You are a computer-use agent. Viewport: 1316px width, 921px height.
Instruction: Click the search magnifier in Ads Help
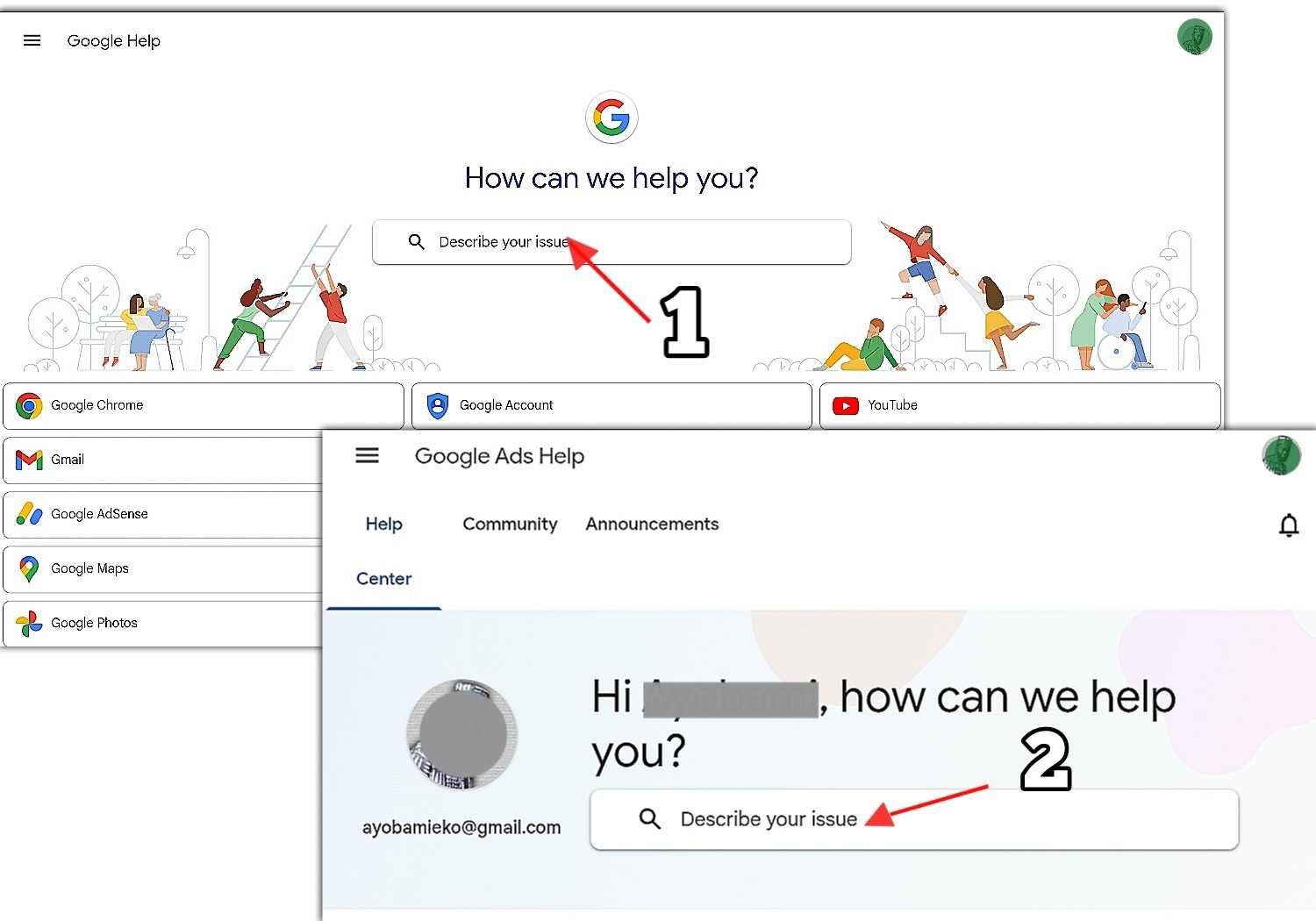[649, 819]
